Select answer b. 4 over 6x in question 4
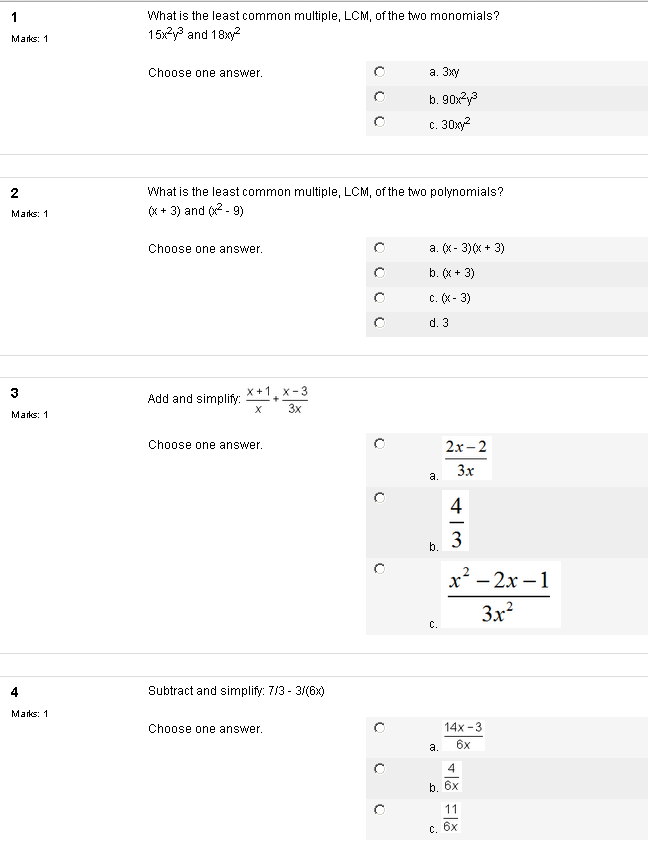 [x=379, y=768]
